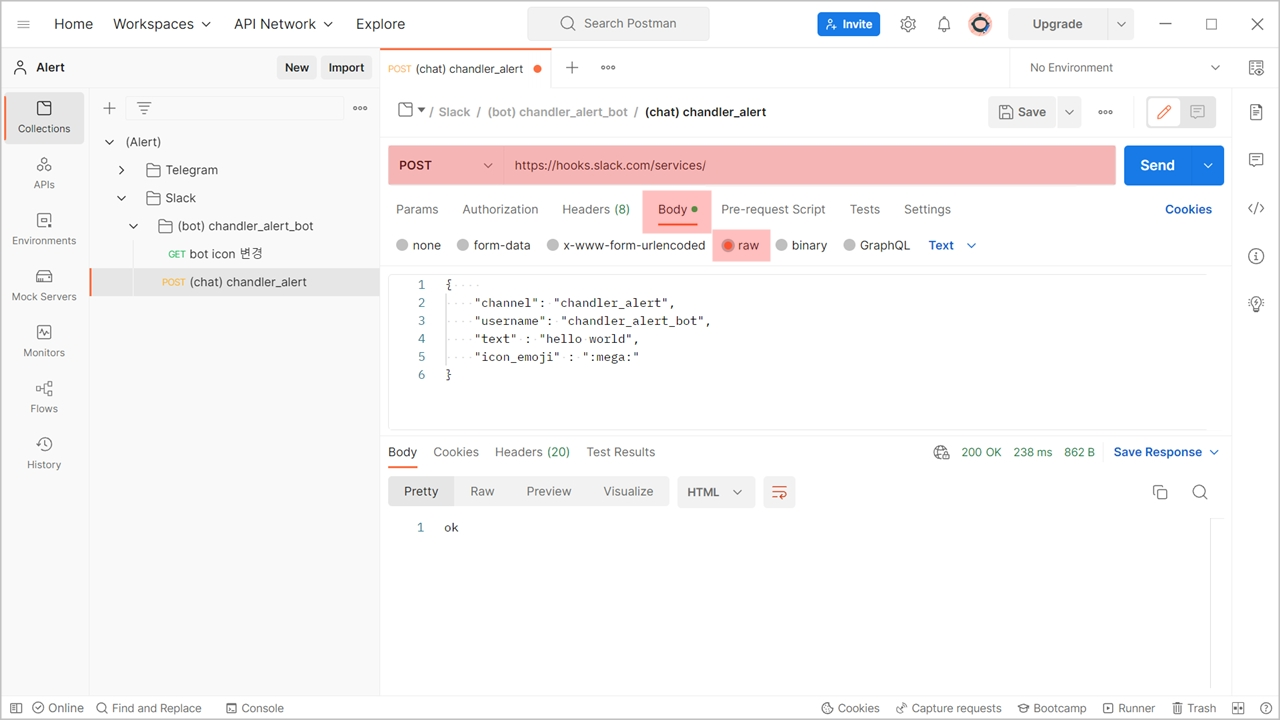Collapse the (Alert) collection
1280x720 pixels.
click(109, 142)
